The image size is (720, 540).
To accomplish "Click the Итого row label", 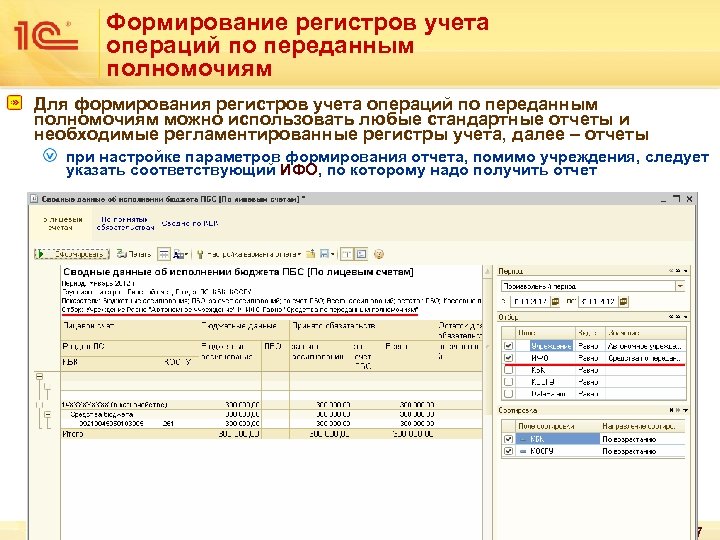I will click(73, 433).
